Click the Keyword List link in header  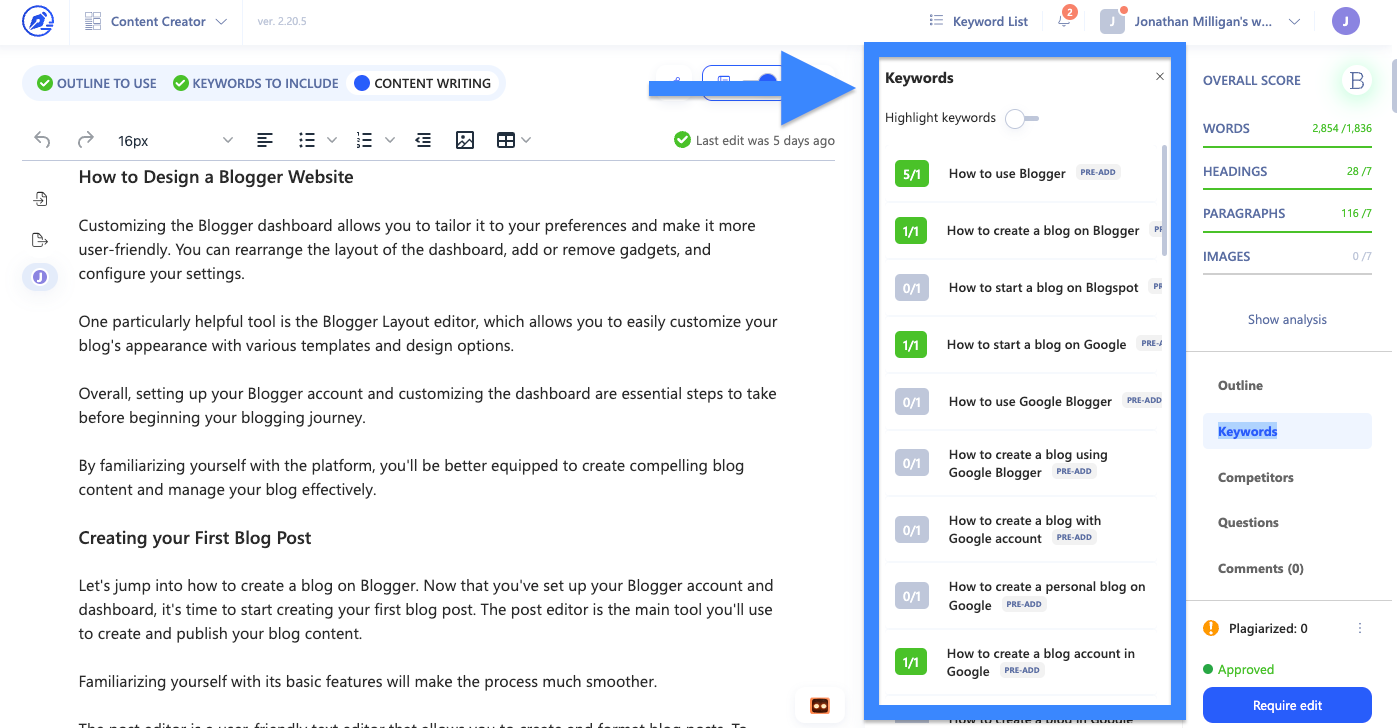990,21
